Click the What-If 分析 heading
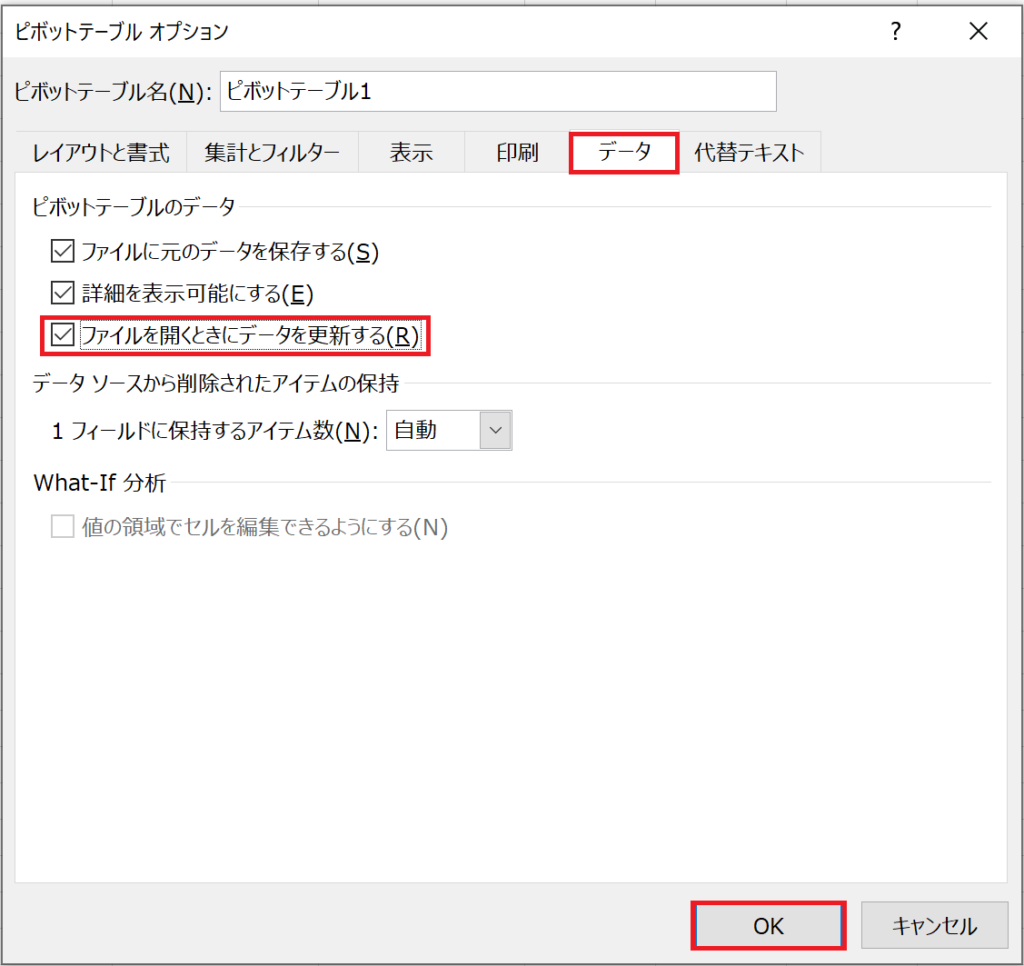The height and width of the screenshot is (966, 1024). pos(100,483)
